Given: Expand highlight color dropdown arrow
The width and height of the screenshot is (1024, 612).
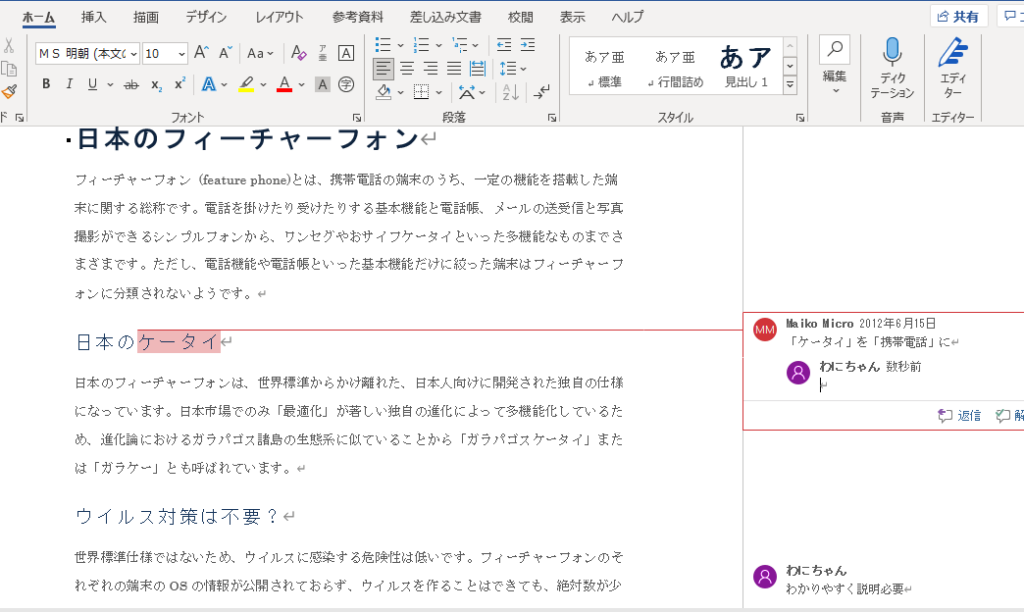Looking at the screenshot, I should pos(263,84).
